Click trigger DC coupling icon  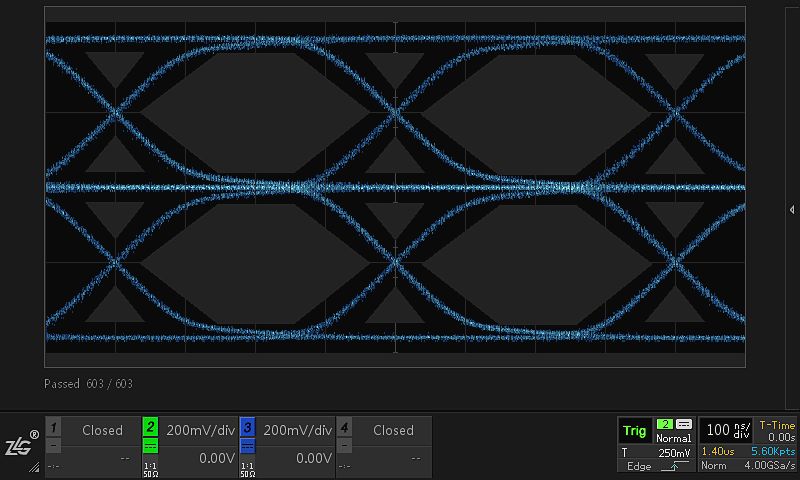click(684, 424)
